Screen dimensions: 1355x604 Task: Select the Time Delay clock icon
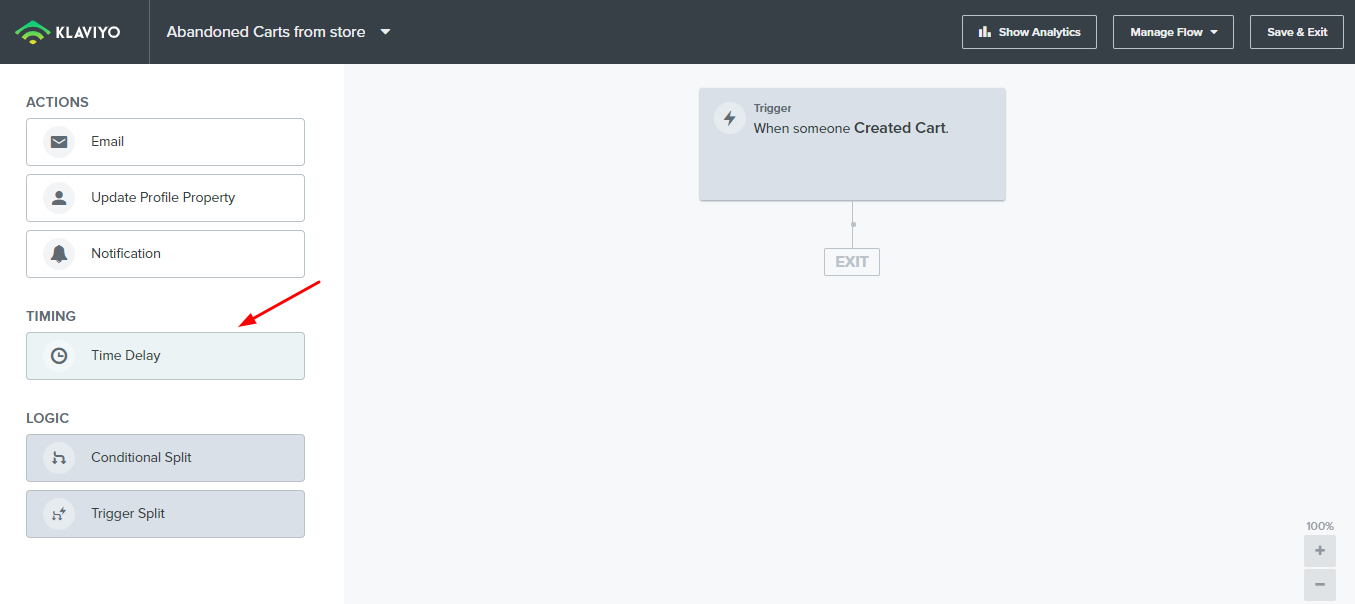[59, 356]
